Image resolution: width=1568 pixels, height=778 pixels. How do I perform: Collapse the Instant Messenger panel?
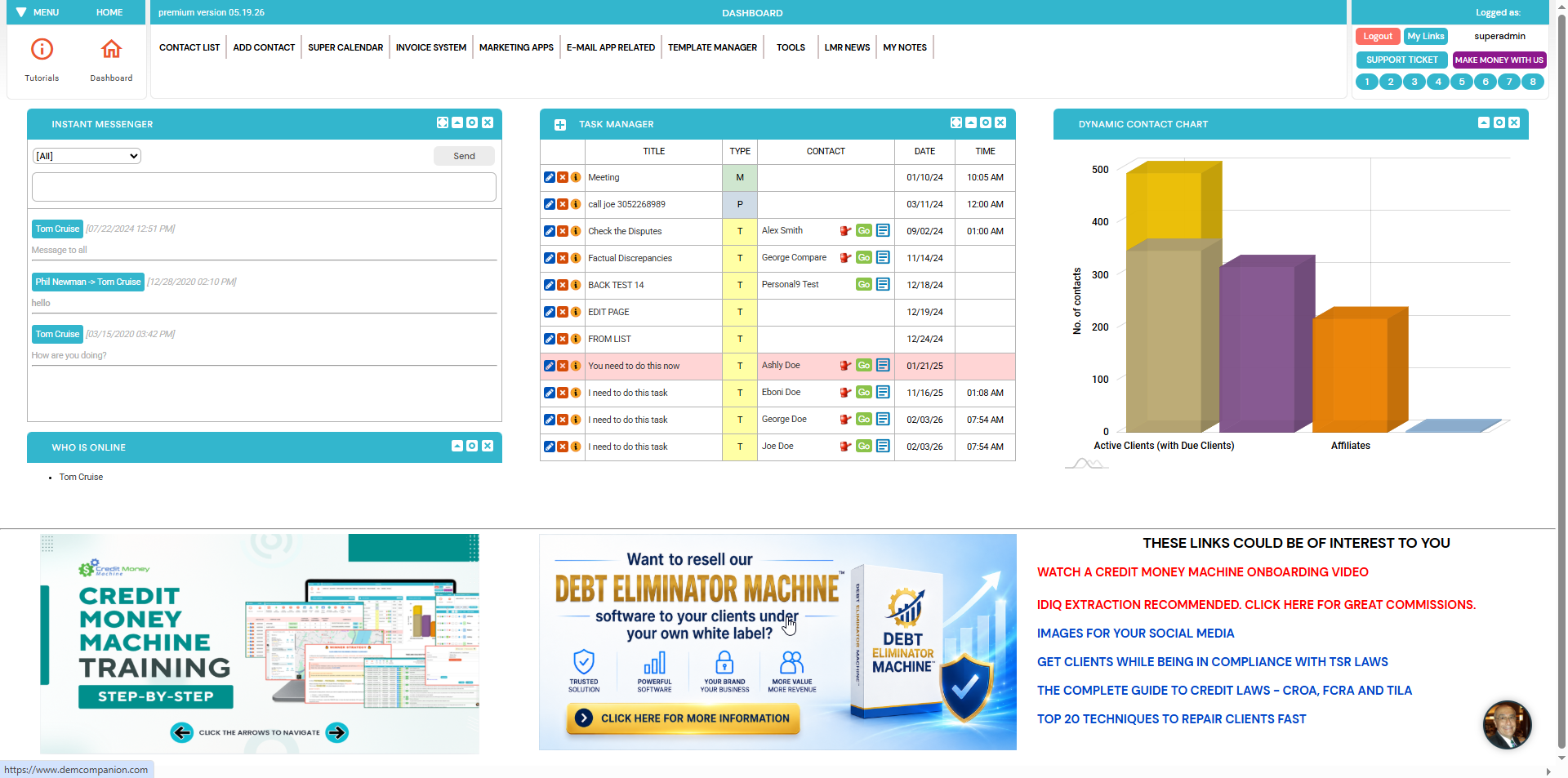point(457,122)
